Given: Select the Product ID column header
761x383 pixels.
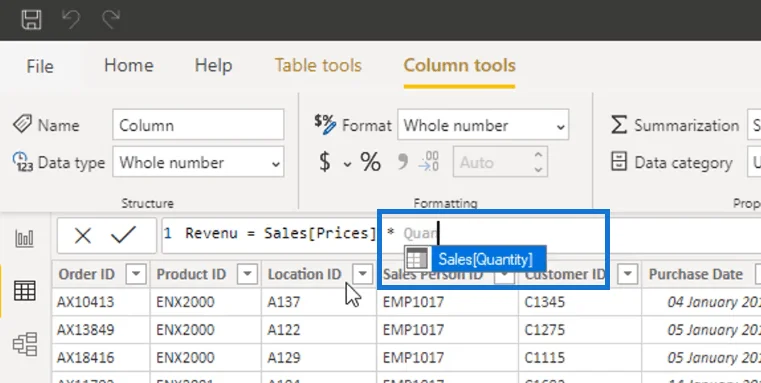Looking at the screenshot, I should click(191, 274).
